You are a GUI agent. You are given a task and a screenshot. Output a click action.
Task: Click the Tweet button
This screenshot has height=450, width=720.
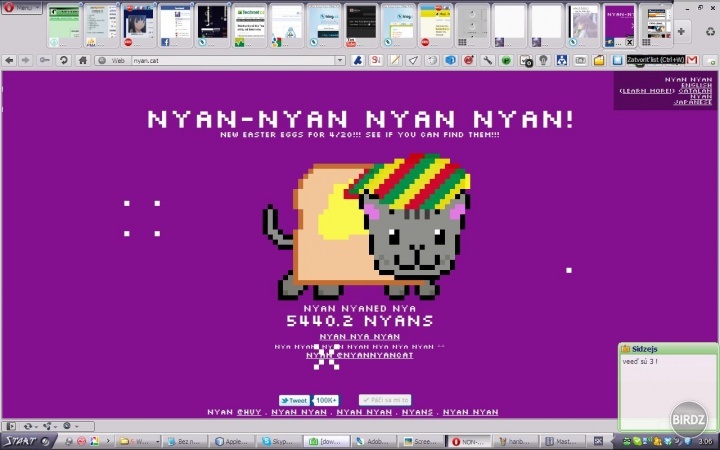(294, 400)
